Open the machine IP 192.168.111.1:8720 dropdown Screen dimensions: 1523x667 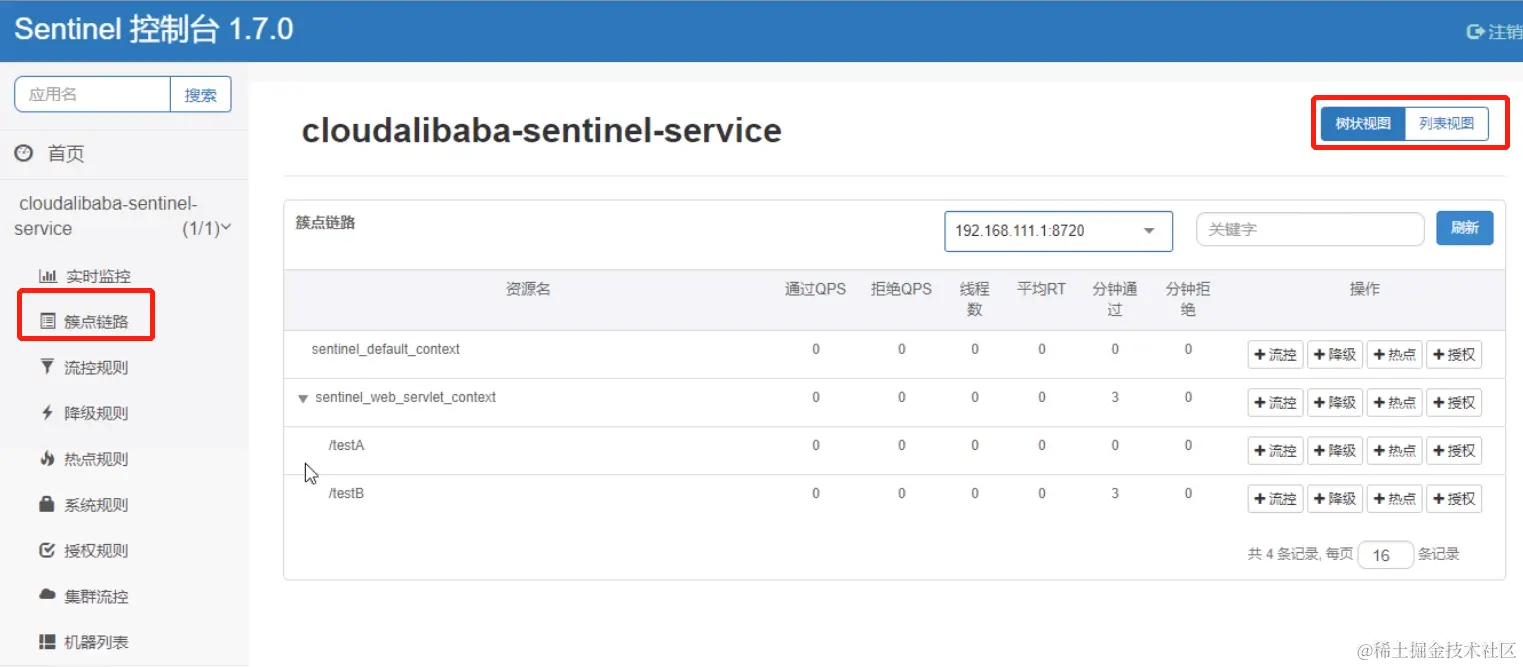coord(1058,231)
